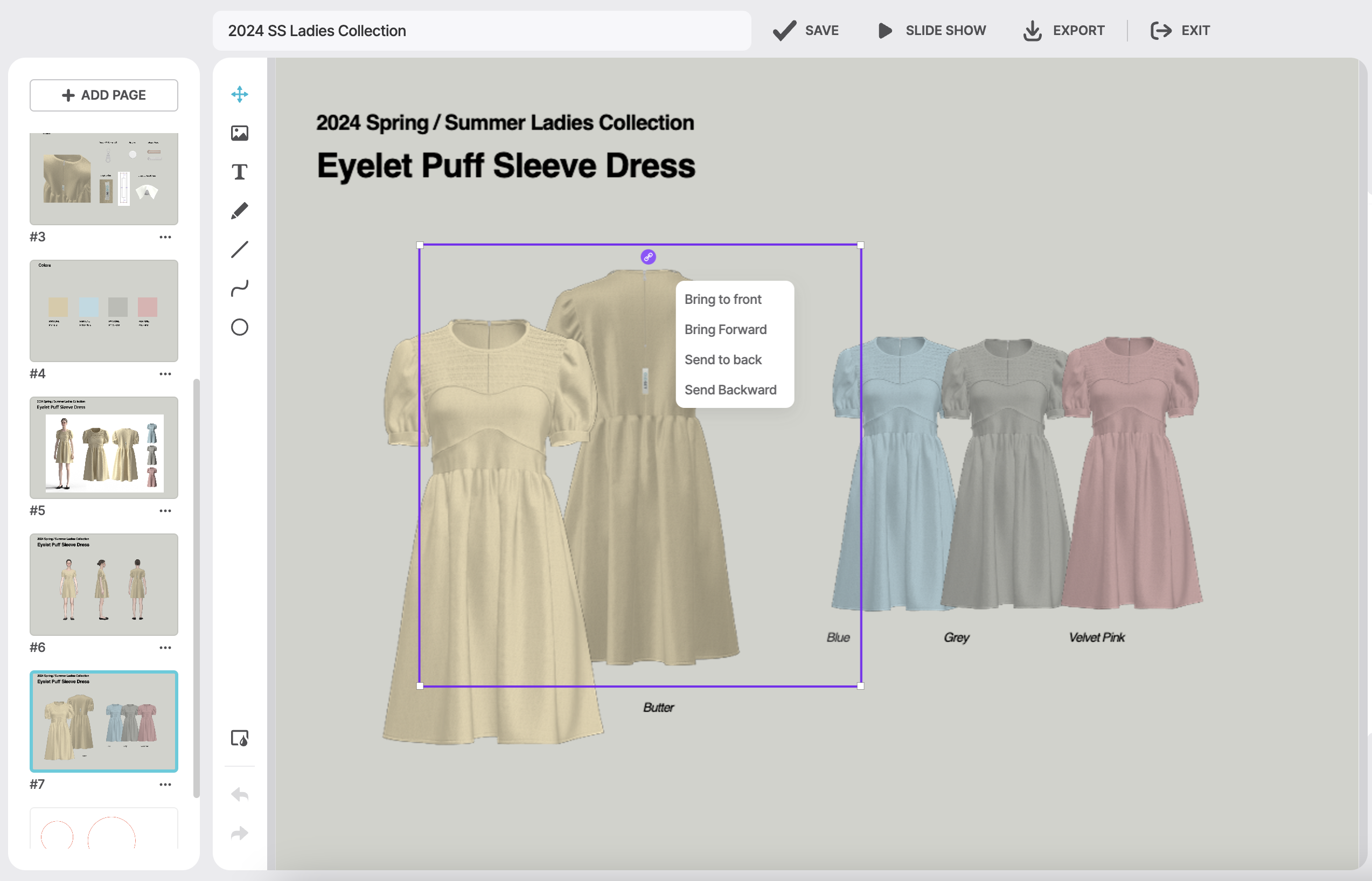
Task: Exit the editor
Action: tap(1180, 30)
